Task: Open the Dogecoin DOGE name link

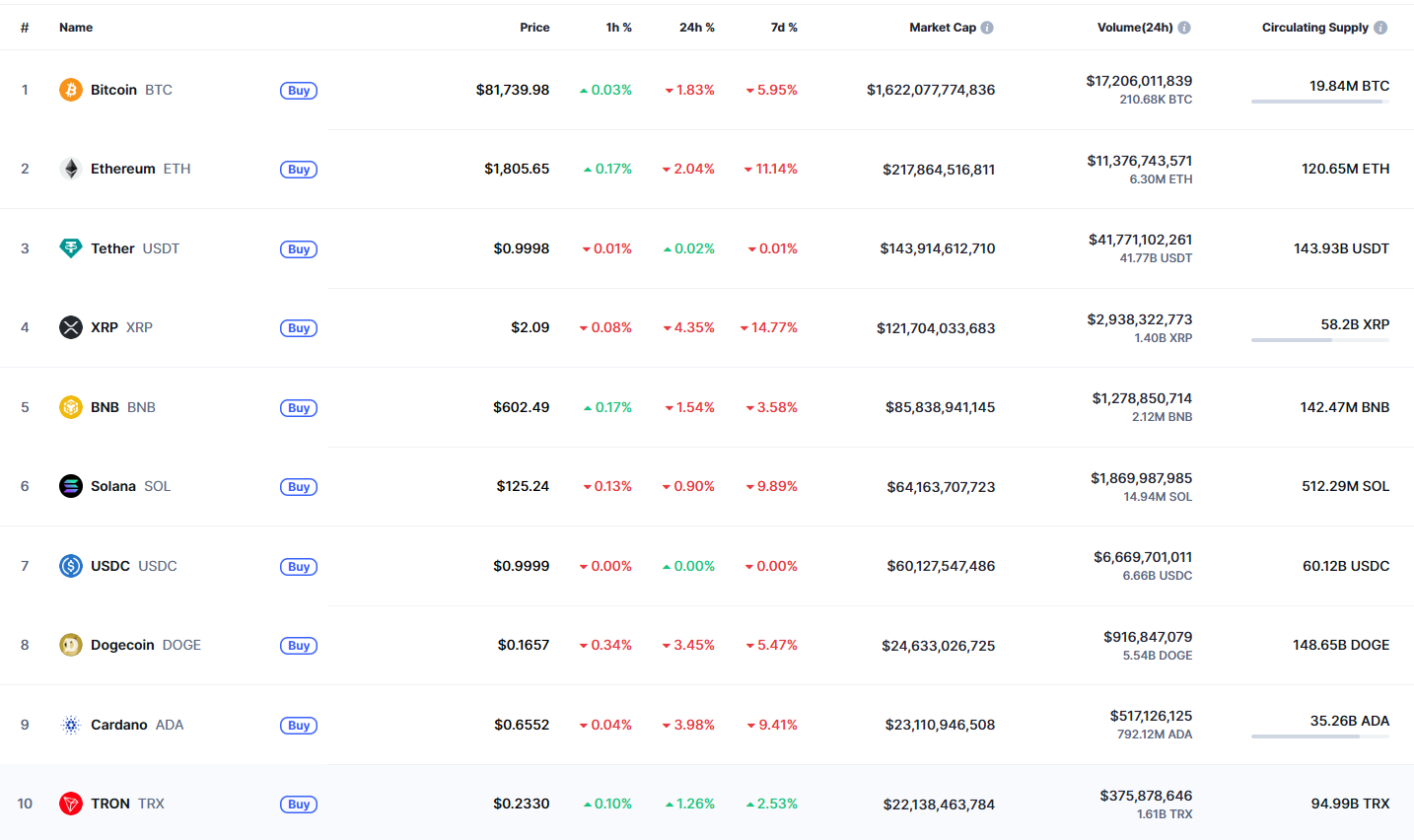Action: coord(146,645)
